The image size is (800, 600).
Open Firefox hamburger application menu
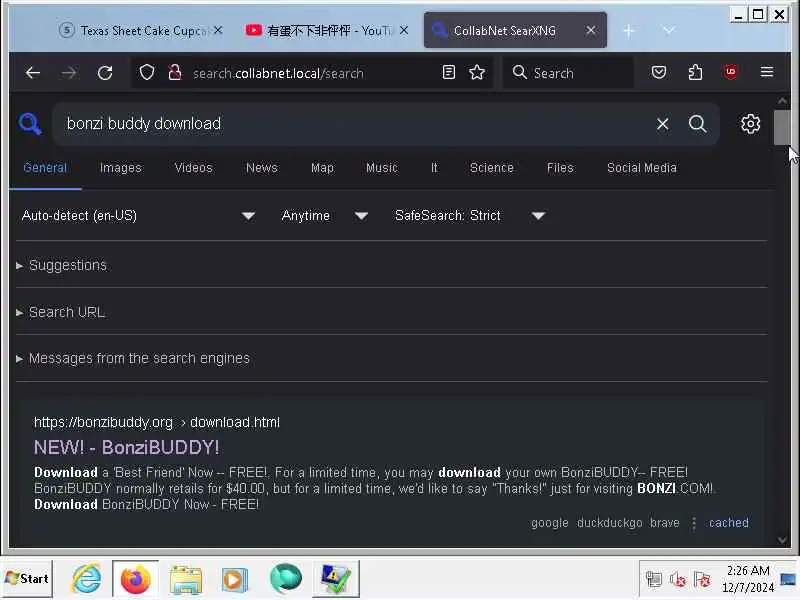click(767, 72)
